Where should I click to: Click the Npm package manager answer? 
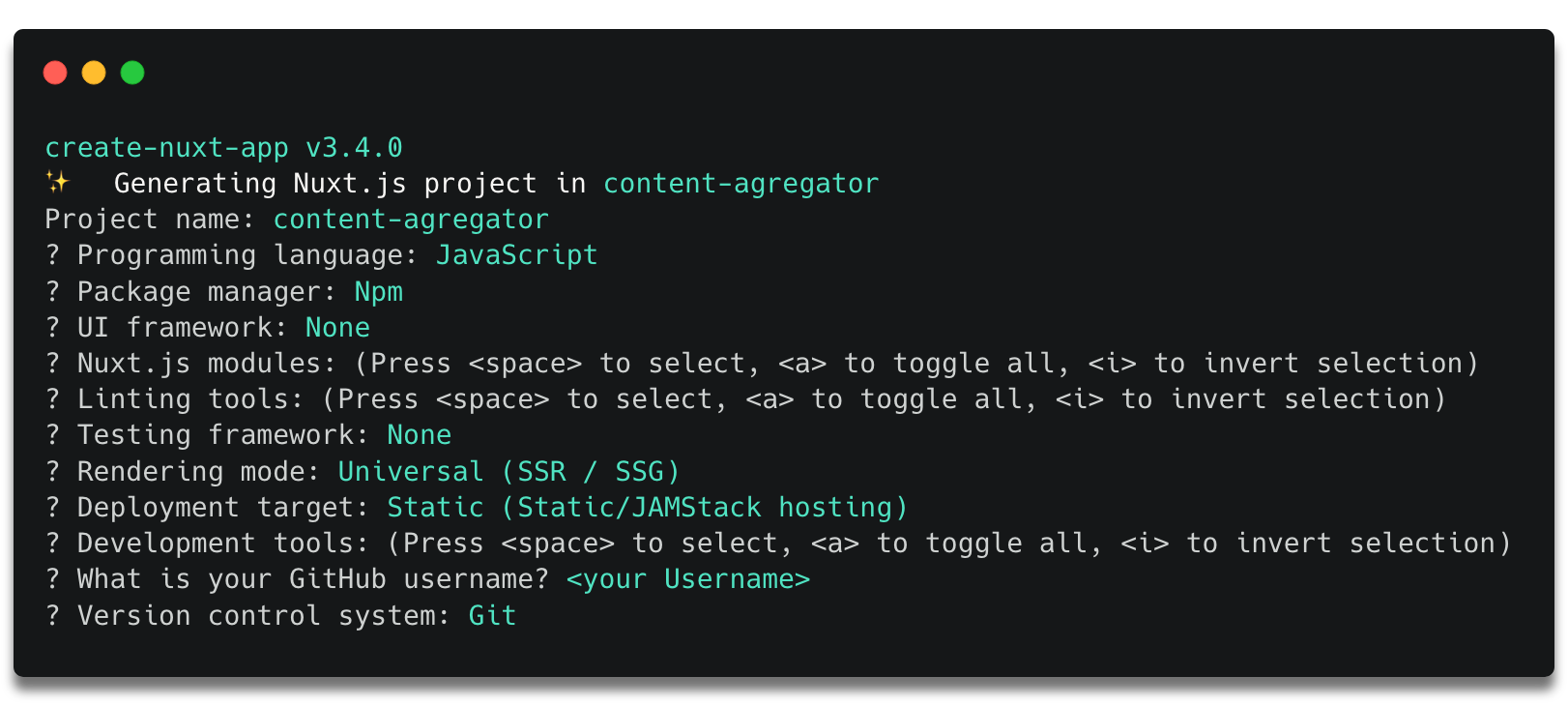[x=379, y=292]
